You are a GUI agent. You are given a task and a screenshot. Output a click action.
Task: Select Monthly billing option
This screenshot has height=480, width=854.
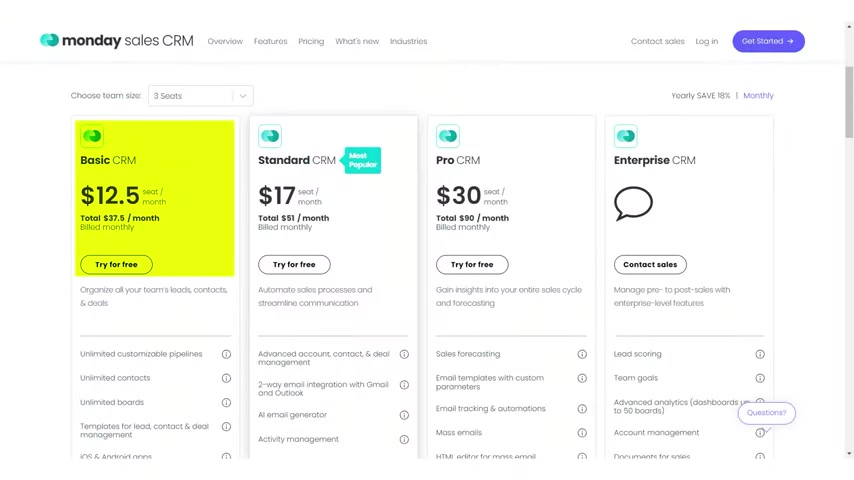758,96
